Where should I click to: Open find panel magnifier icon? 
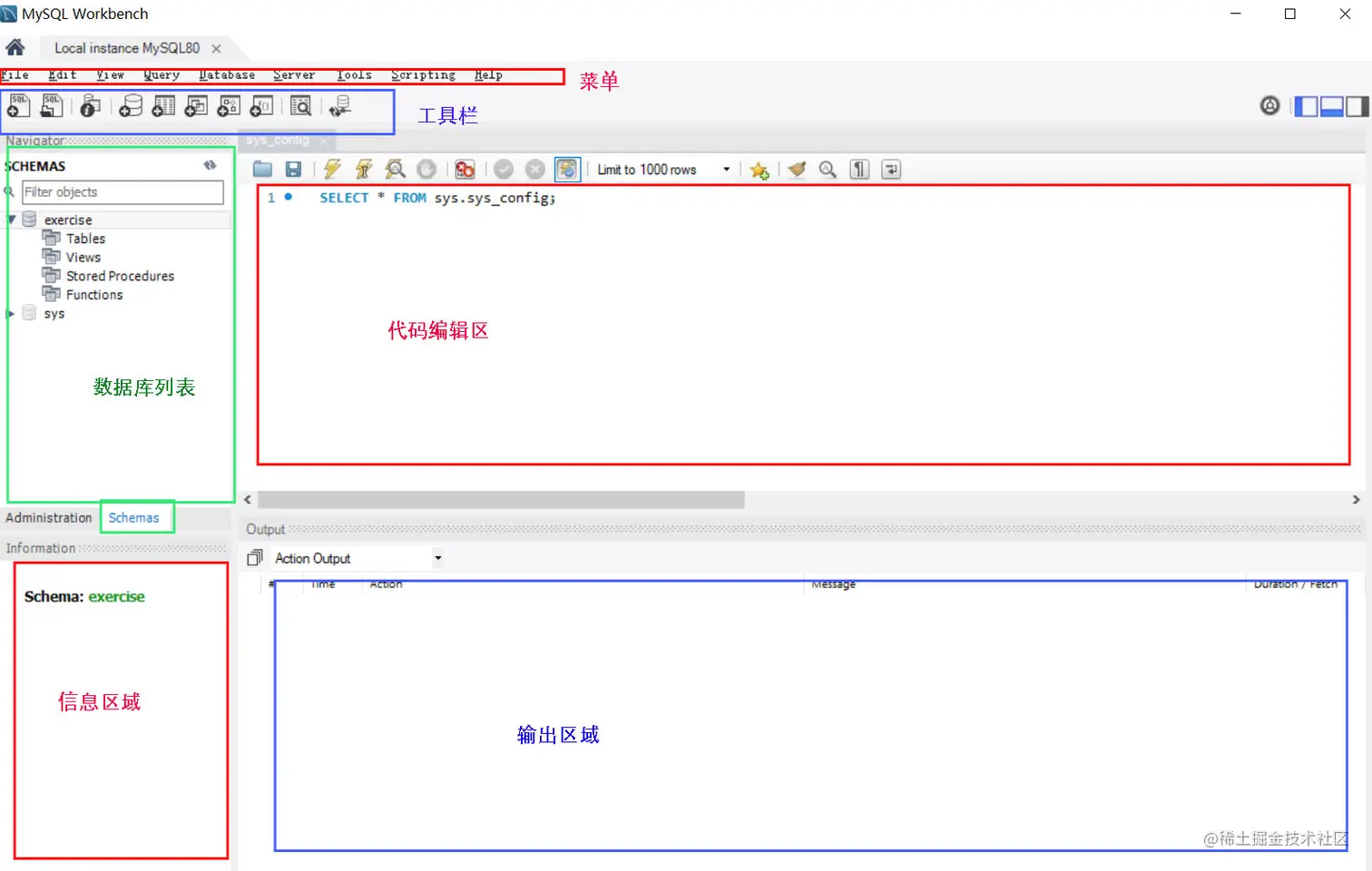pos(828,169)
